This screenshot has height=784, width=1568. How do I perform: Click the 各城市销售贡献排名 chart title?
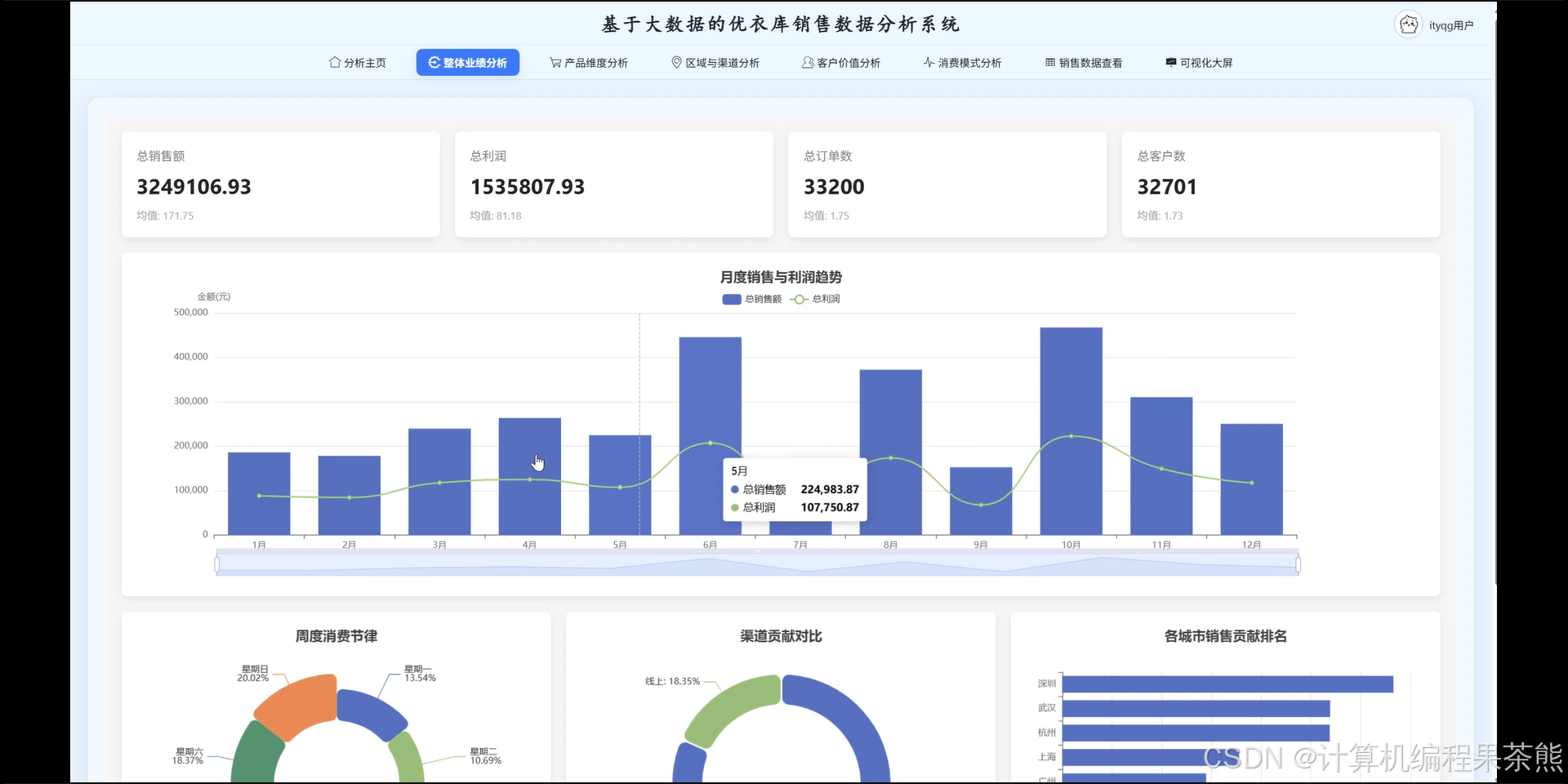click(1225, 636)
